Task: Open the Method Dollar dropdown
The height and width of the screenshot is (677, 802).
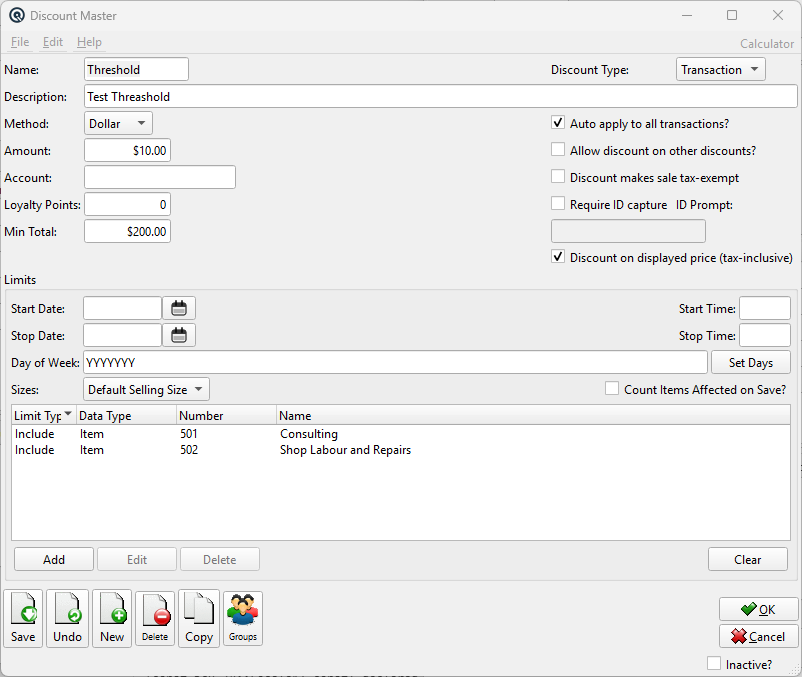Action: pos(118,123)
